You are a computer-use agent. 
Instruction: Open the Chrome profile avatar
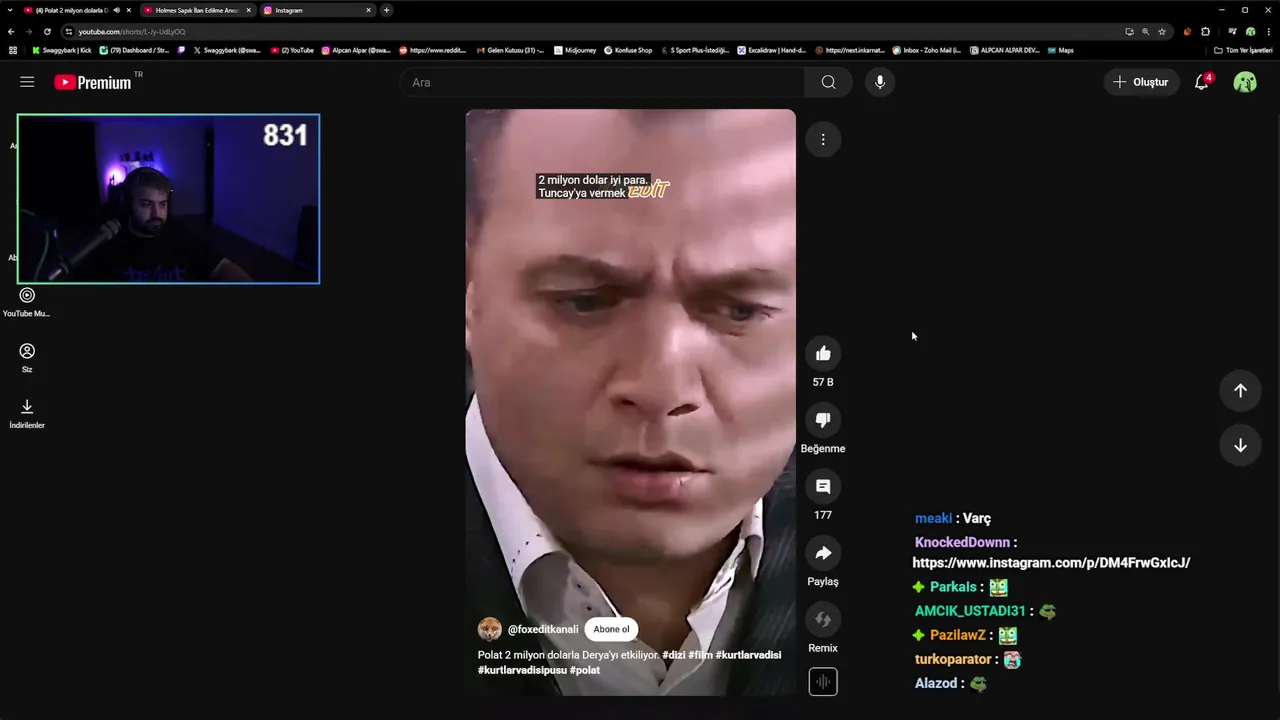click(1250, 31)
